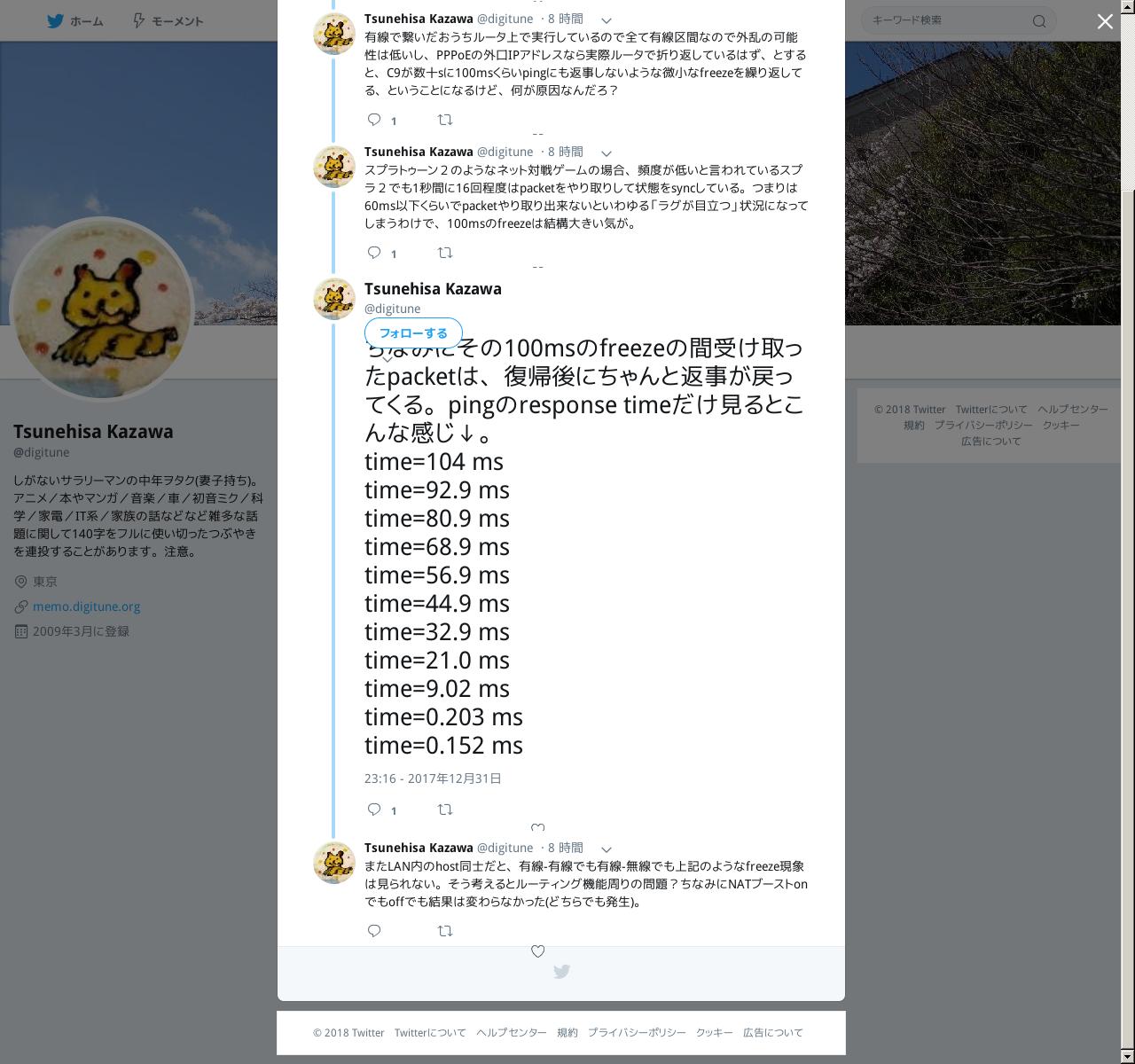This screenshot has width=1135, height=1064.
Task: Reply to the 23:16 ping response tweet
Action: click(374, 810)
